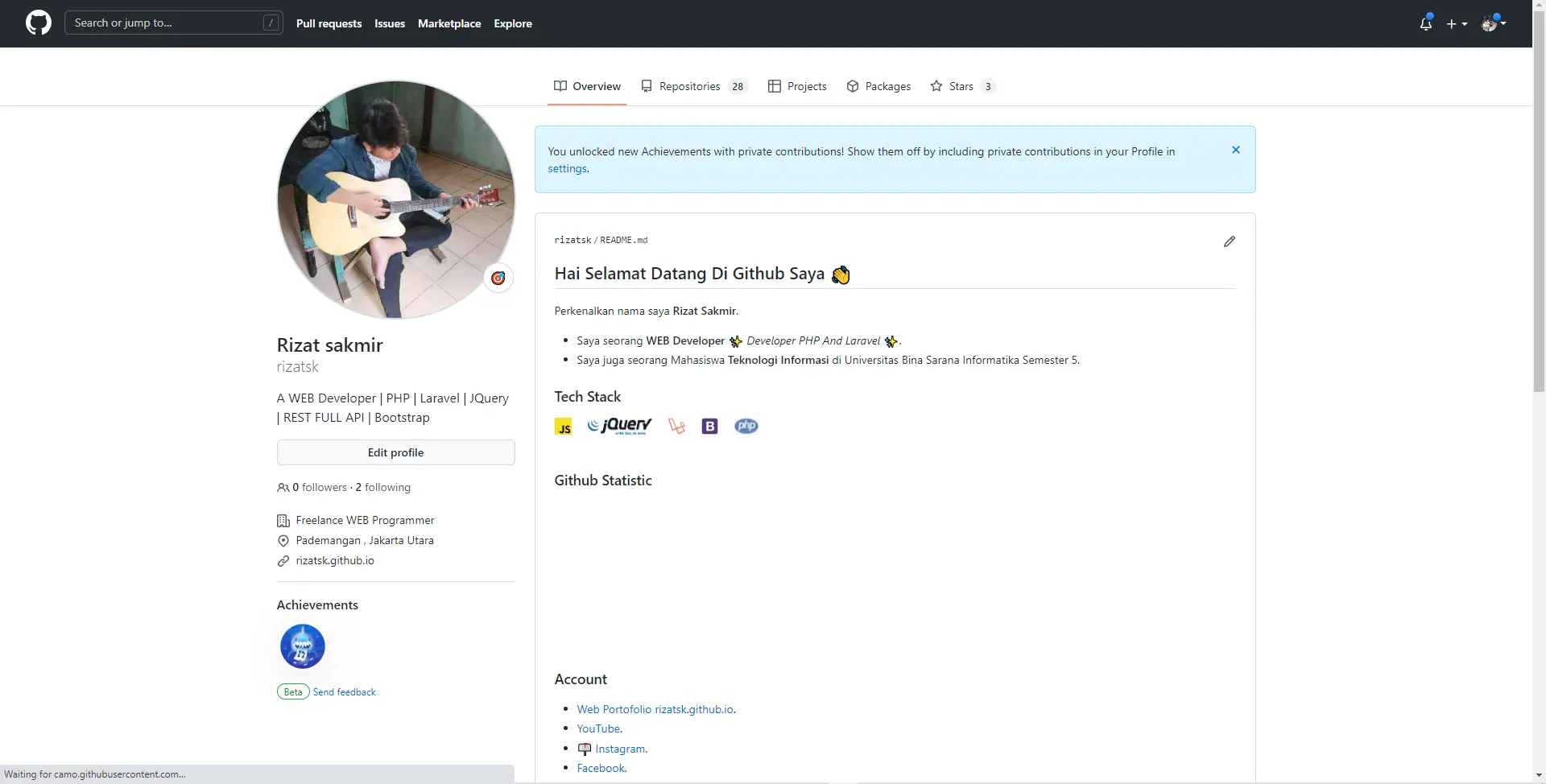1546x784 pixels.
Task: Click the Bootstrap logo icon
Action: pos(709,427)
